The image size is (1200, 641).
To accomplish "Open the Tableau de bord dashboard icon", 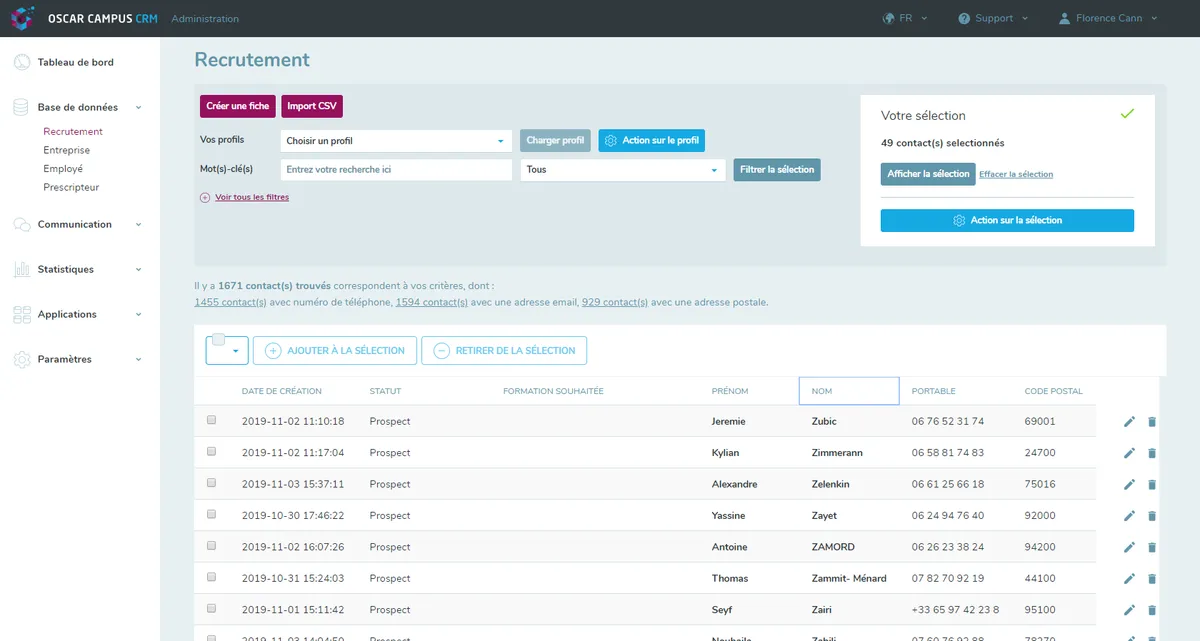I will 22,62.
